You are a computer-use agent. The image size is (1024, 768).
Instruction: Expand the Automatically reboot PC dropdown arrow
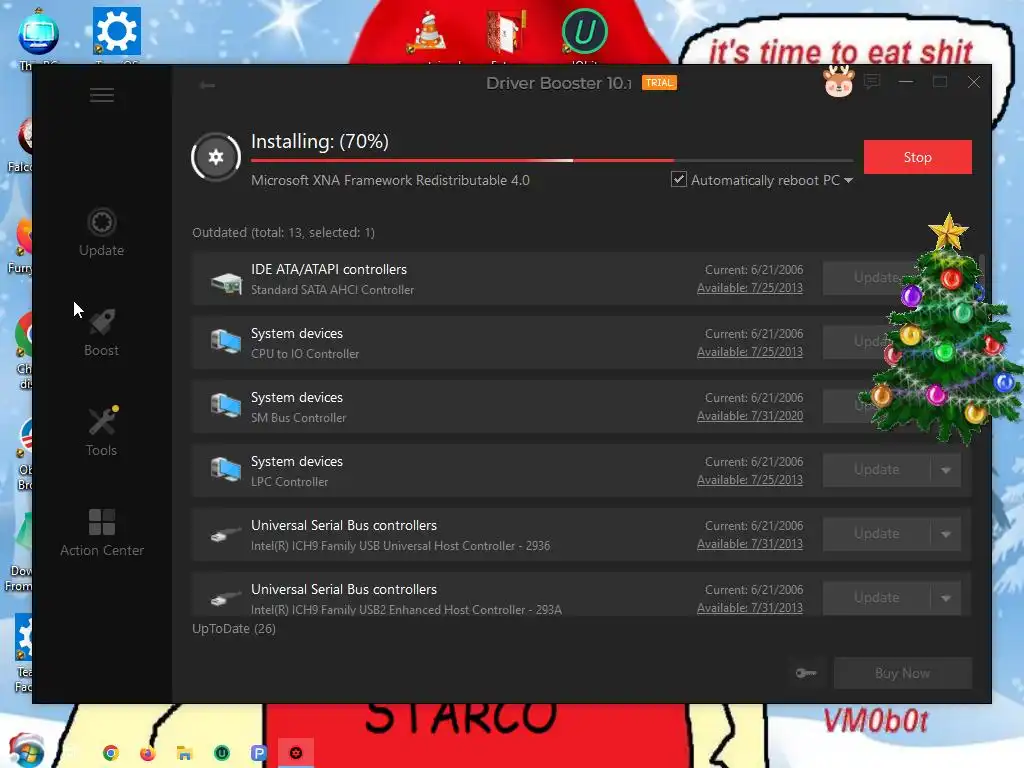848,180
